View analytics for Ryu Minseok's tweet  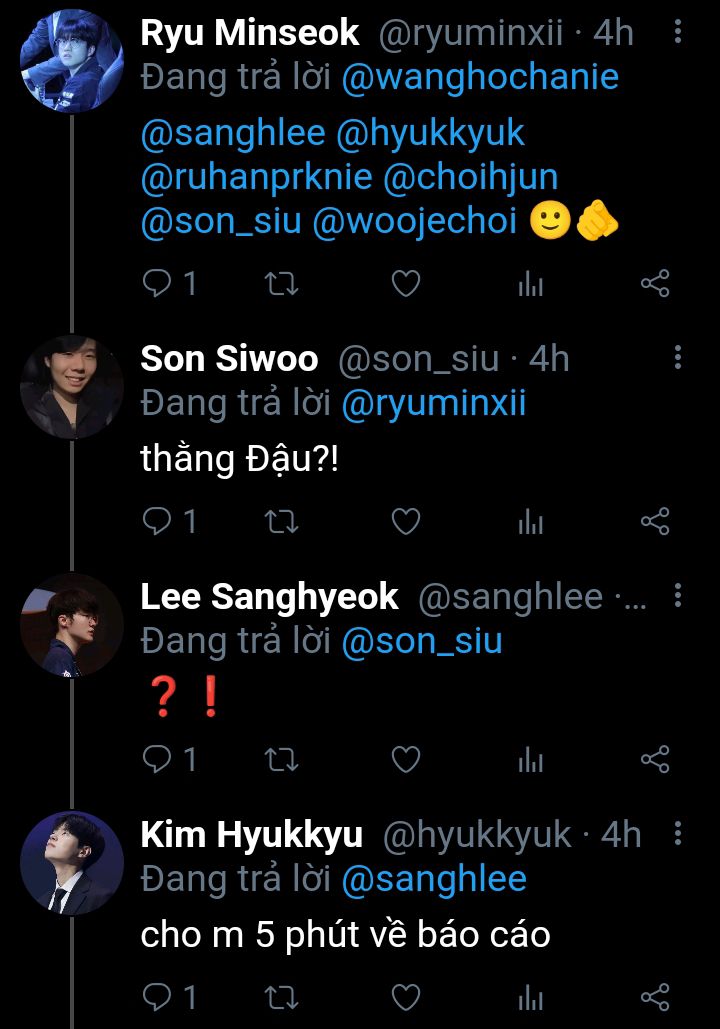pos(530,285)
